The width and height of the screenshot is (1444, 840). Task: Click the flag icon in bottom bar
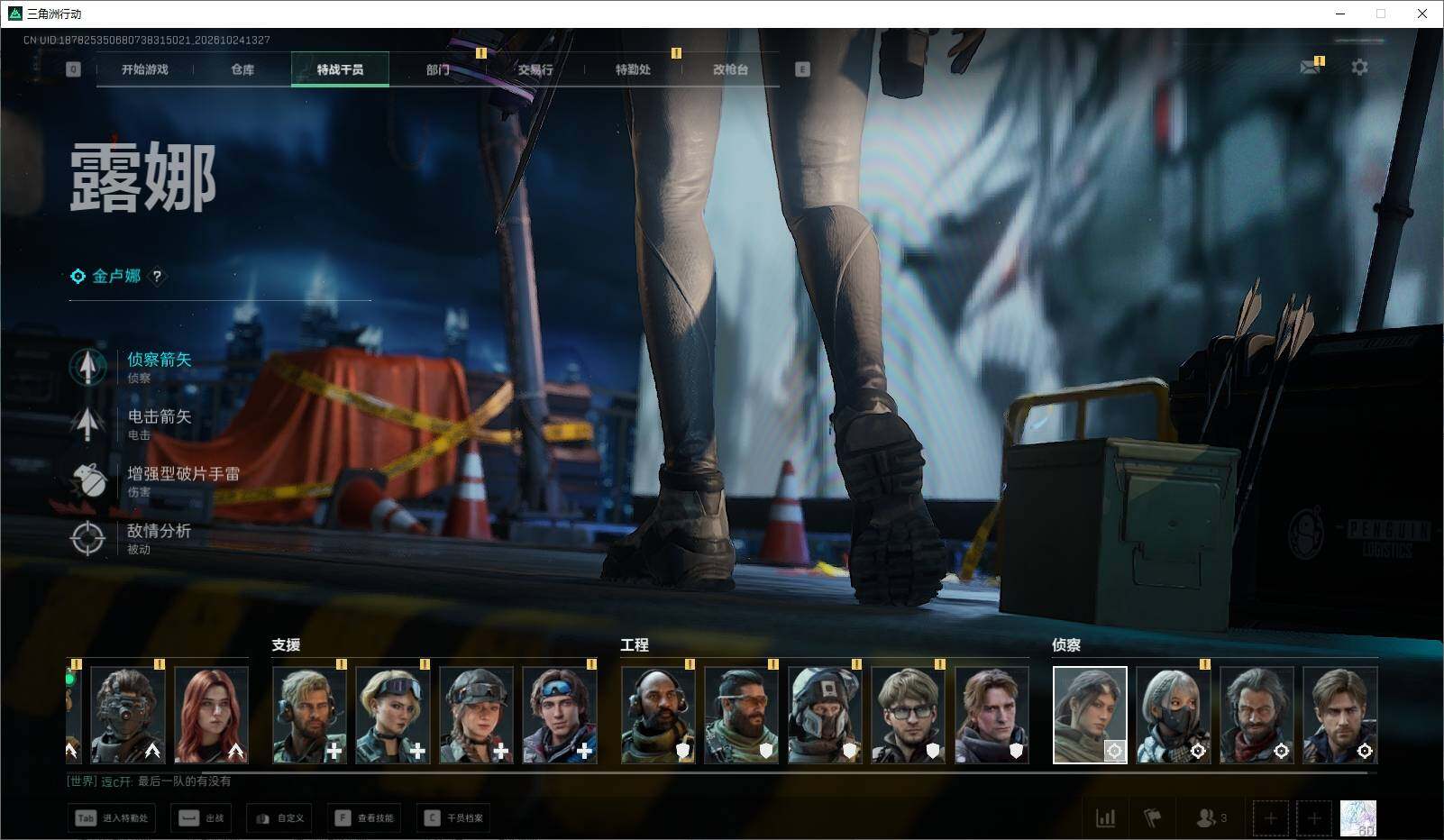tap(1152, 818)
